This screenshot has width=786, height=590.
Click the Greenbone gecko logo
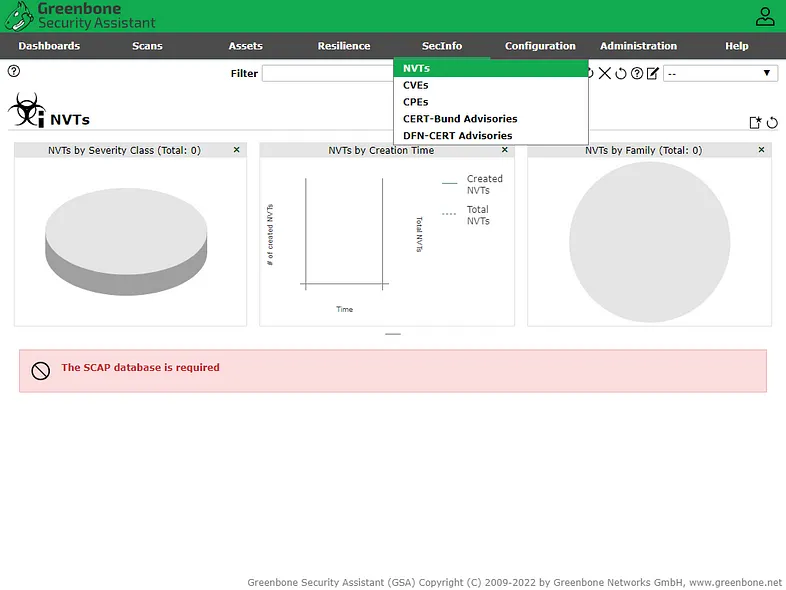pos(19,16)
